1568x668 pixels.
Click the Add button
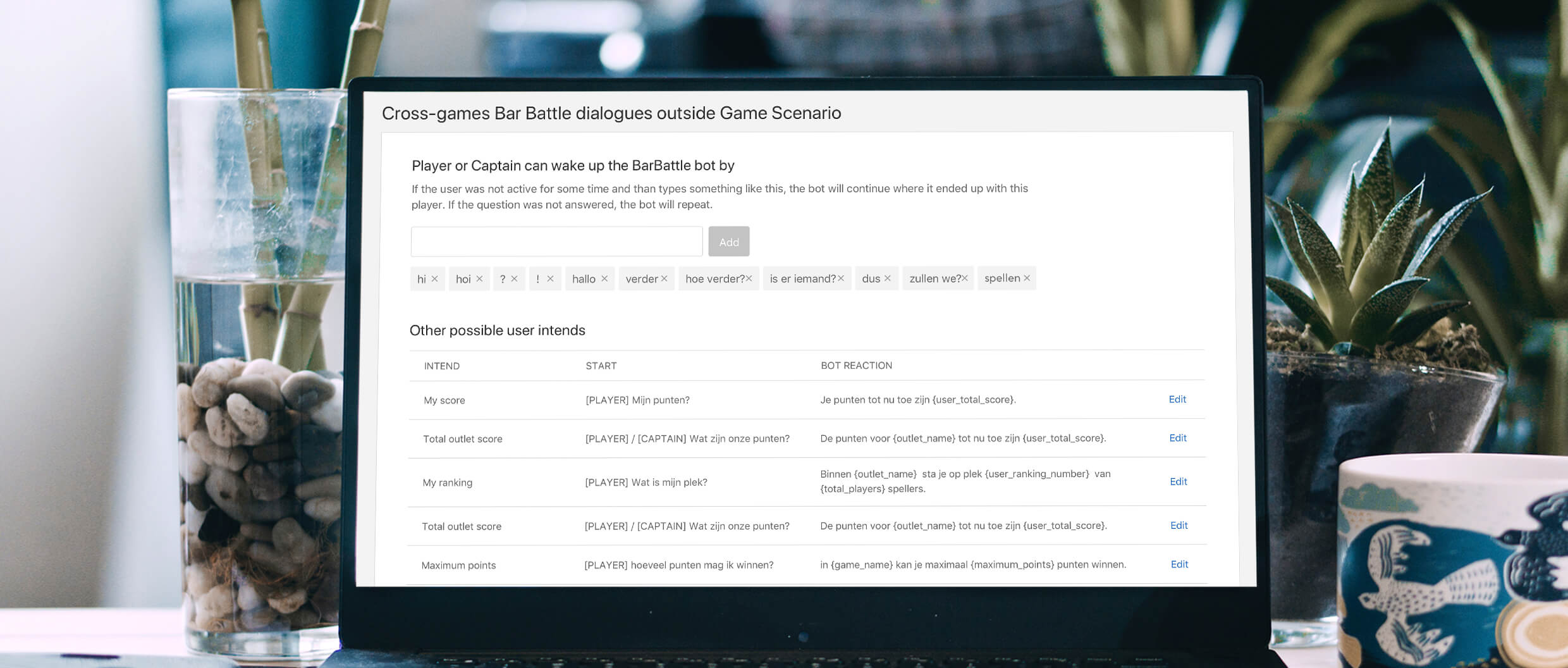tap(728, 242)
